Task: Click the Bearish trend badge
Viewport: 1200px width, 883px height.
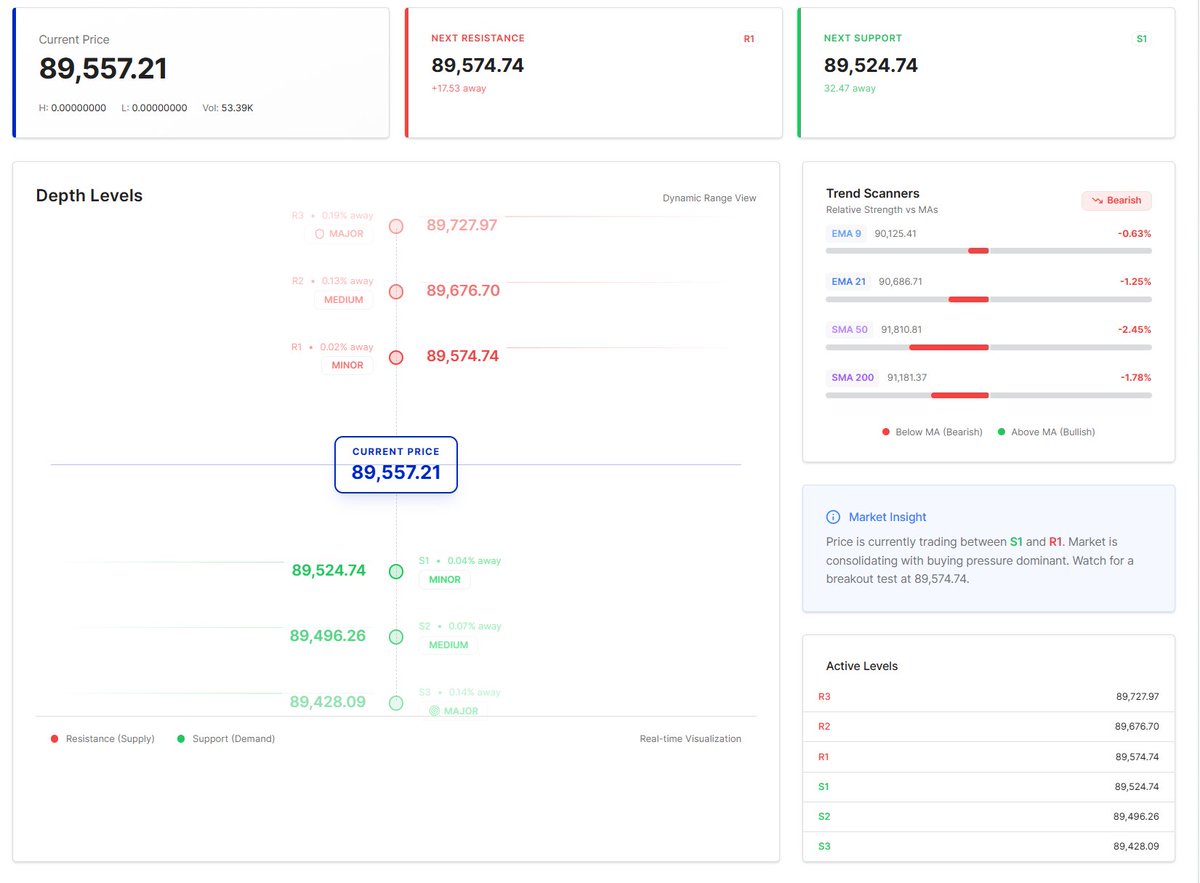Action: tap(1116, 200)
